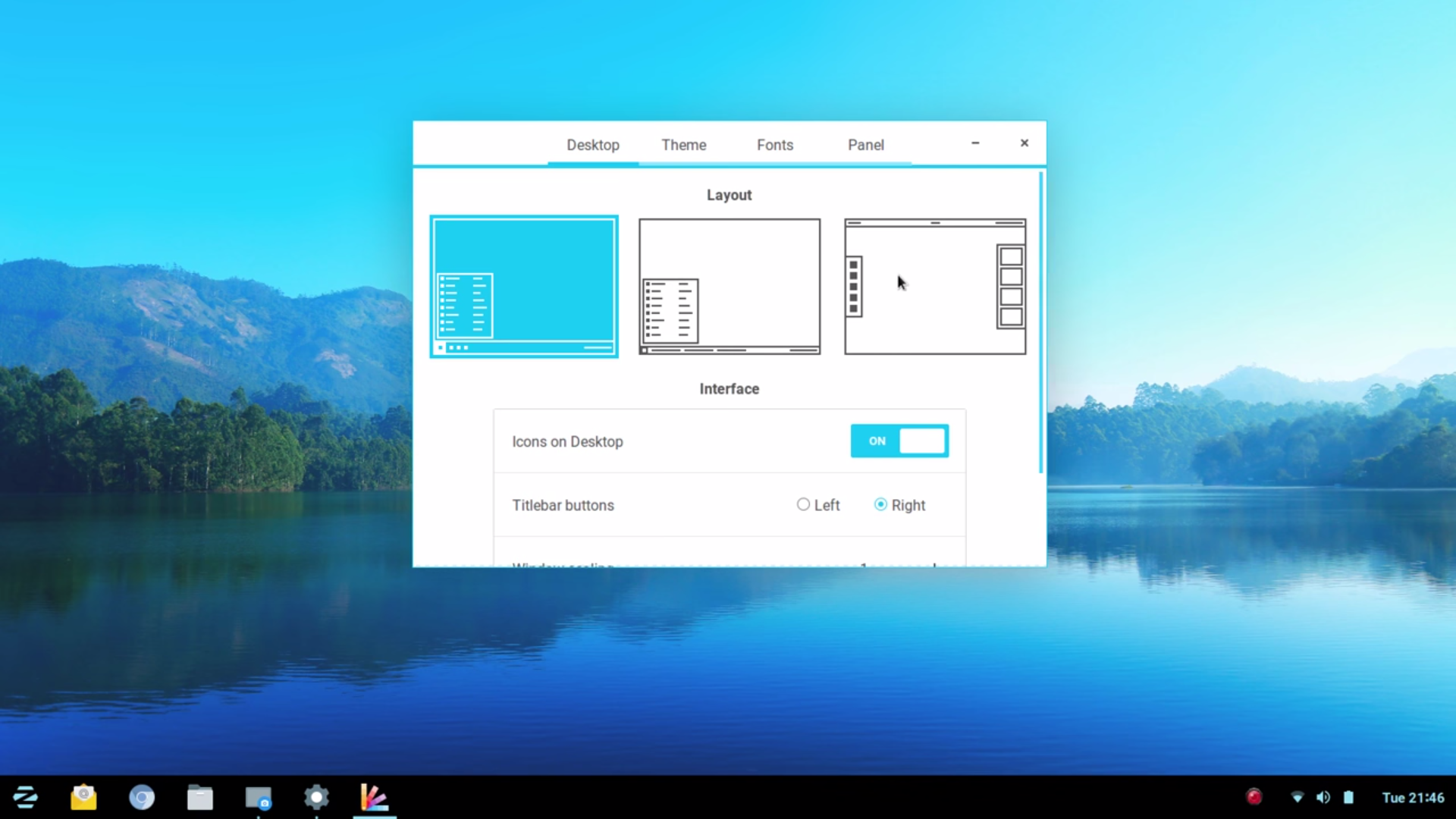Image resolution: width=1456 pixels, height=819 pixels.
Task: Toggle Icons on Desktop switch off
Action: point(899,441)
